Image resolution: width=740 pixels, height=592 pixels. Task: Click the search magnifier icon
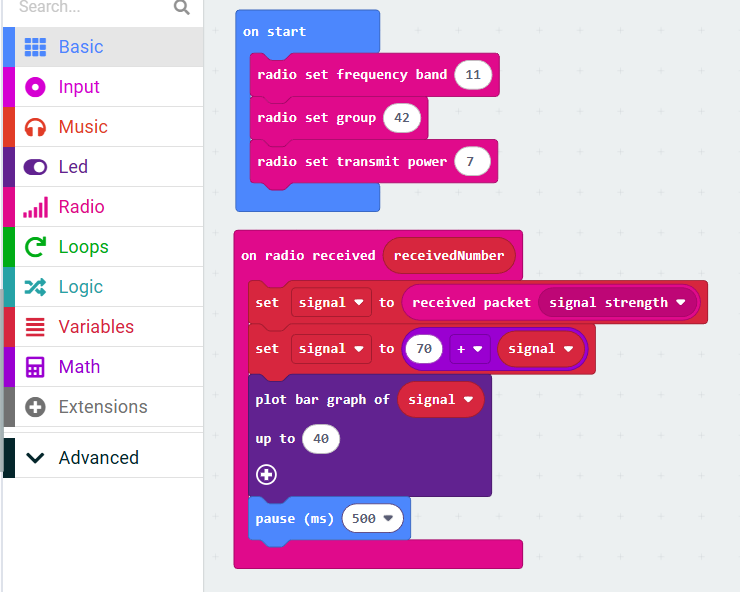click(x=181, y=8)
